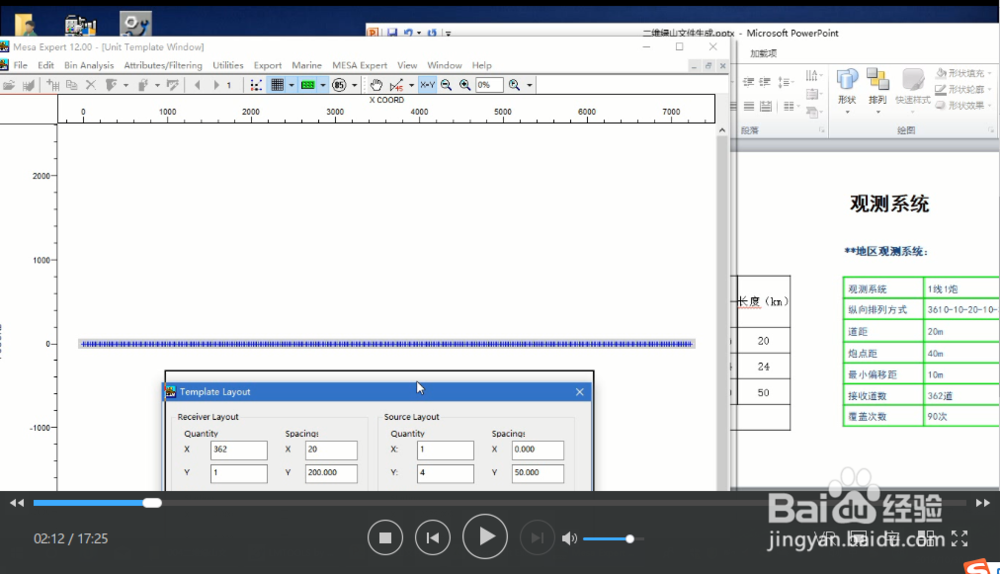Open dropdown beside circled 85 icon

click(355, 85)
